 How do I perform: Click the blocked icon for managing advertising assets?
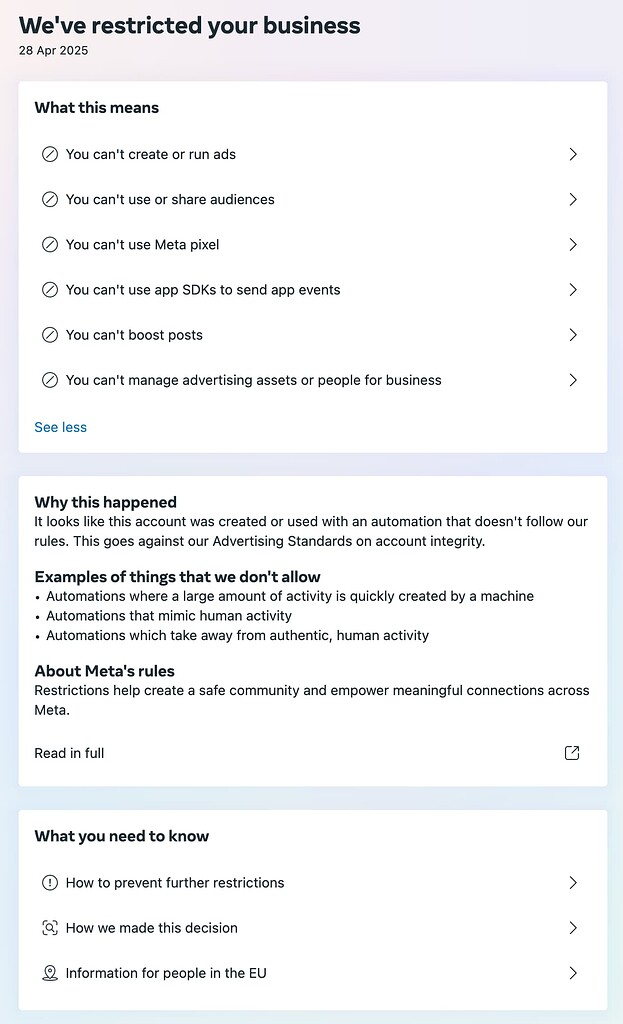click(x=50, y=380)
